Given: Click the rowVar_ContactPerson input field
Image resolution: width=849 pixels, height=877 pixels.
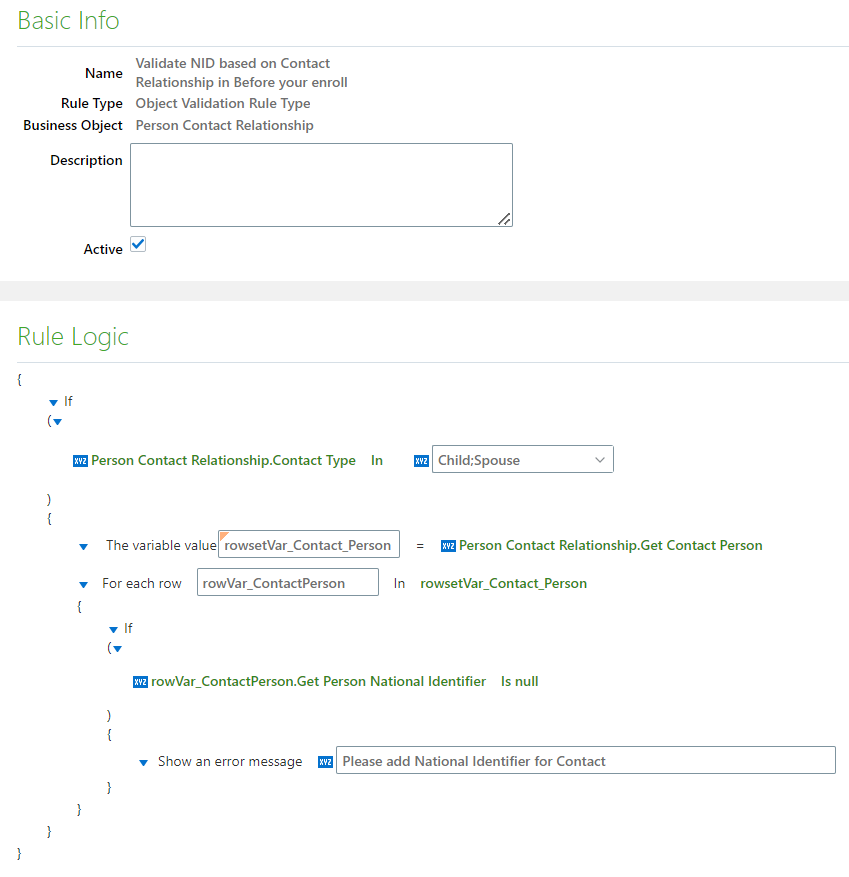Looking at the screenshot, I should coord(287,581).
